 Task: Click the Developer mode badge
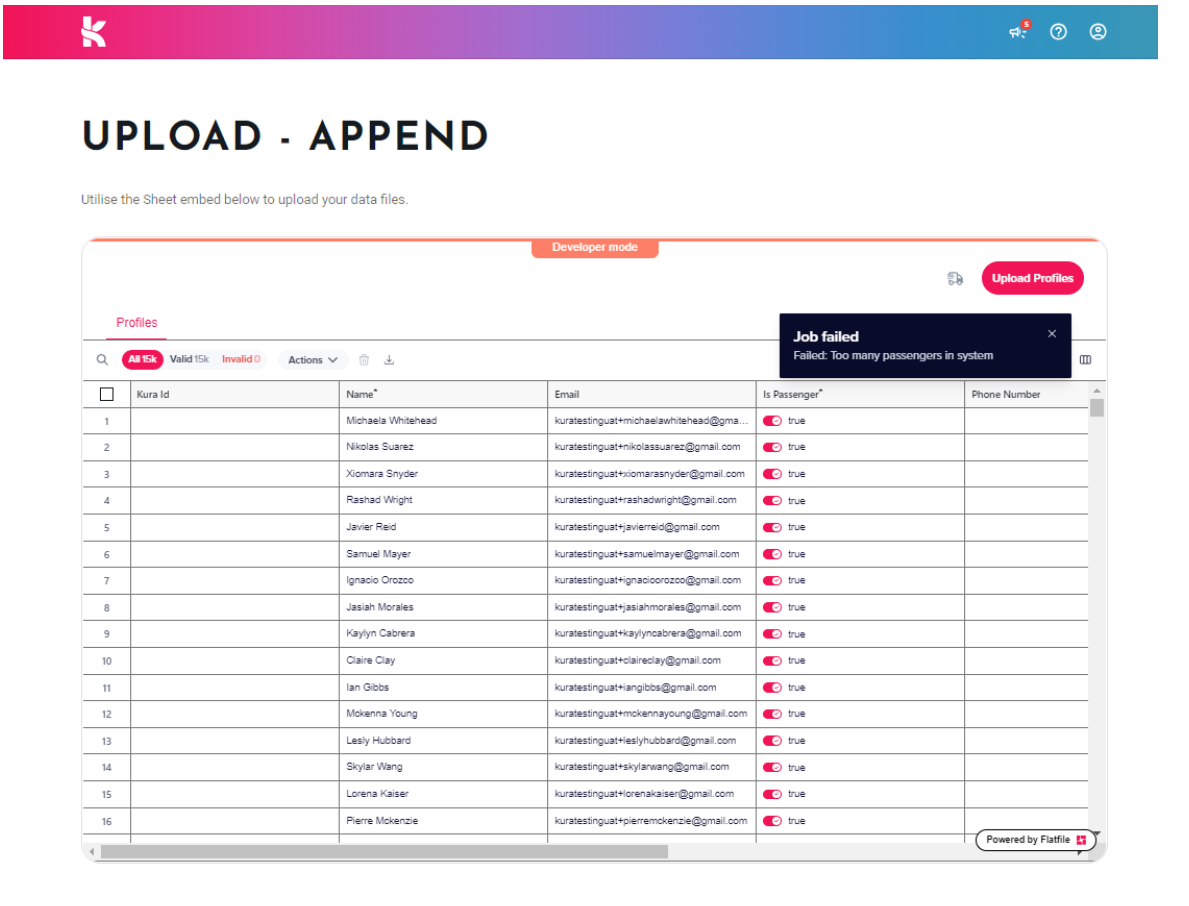coord(594,248)
